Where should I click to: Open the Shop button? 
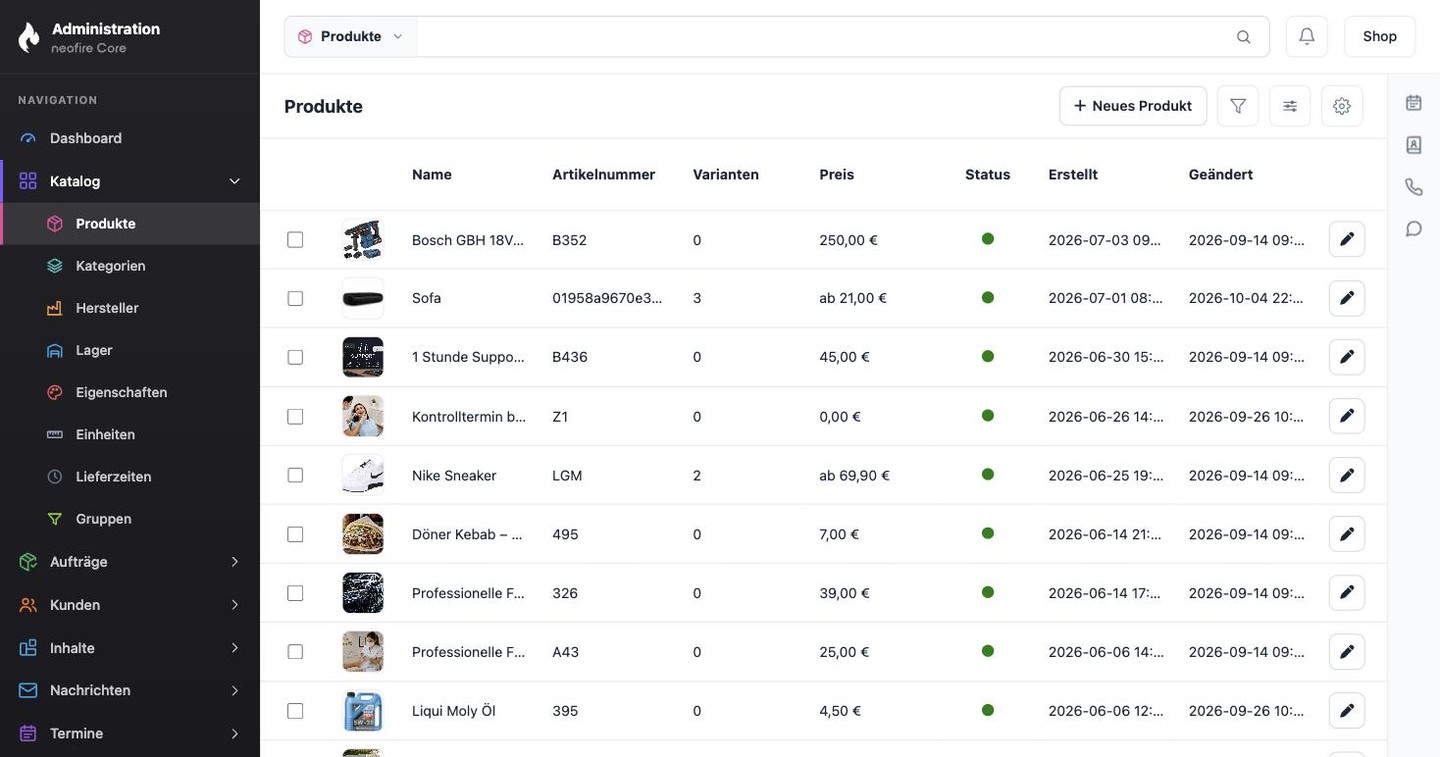(x=1380, y=36)
